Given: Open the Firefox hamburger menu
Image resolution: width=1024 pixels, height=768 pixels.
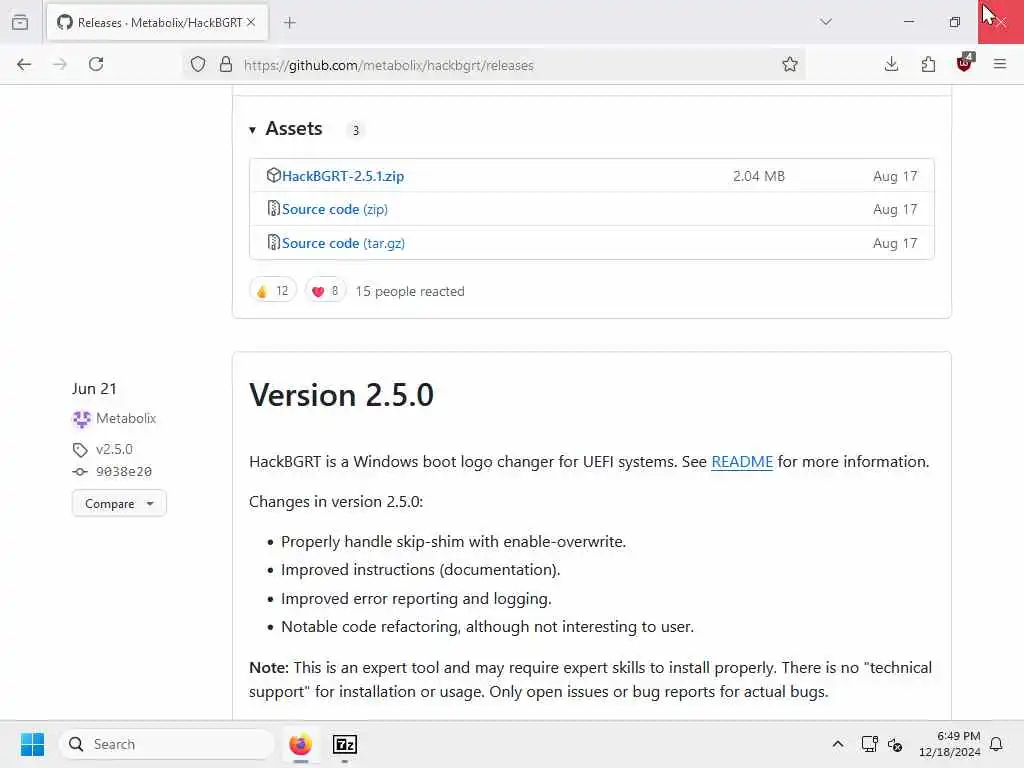Looking at the screenshot, I should pos(1000,64).
